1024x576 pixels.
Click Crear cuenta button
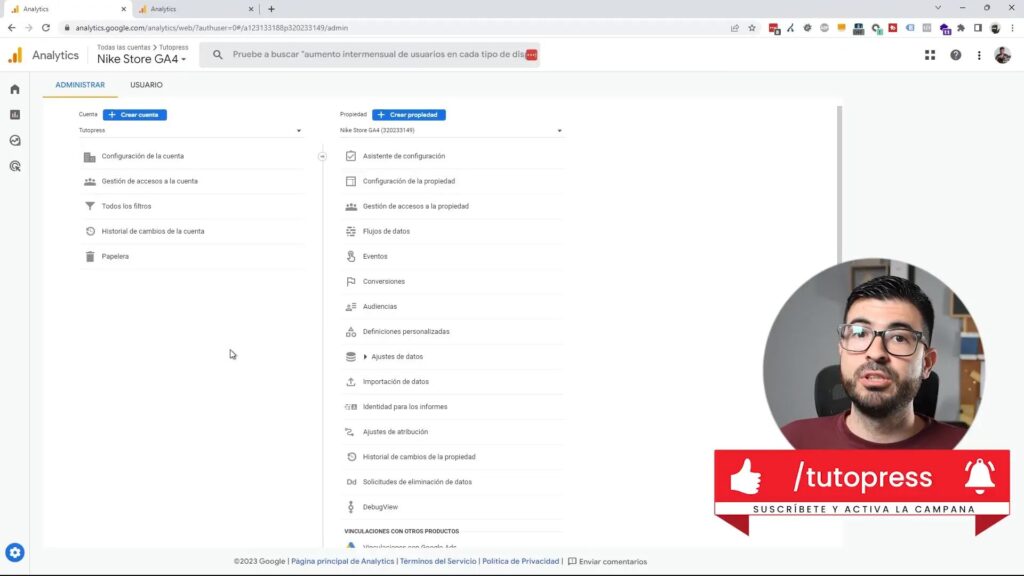(135, 115)
